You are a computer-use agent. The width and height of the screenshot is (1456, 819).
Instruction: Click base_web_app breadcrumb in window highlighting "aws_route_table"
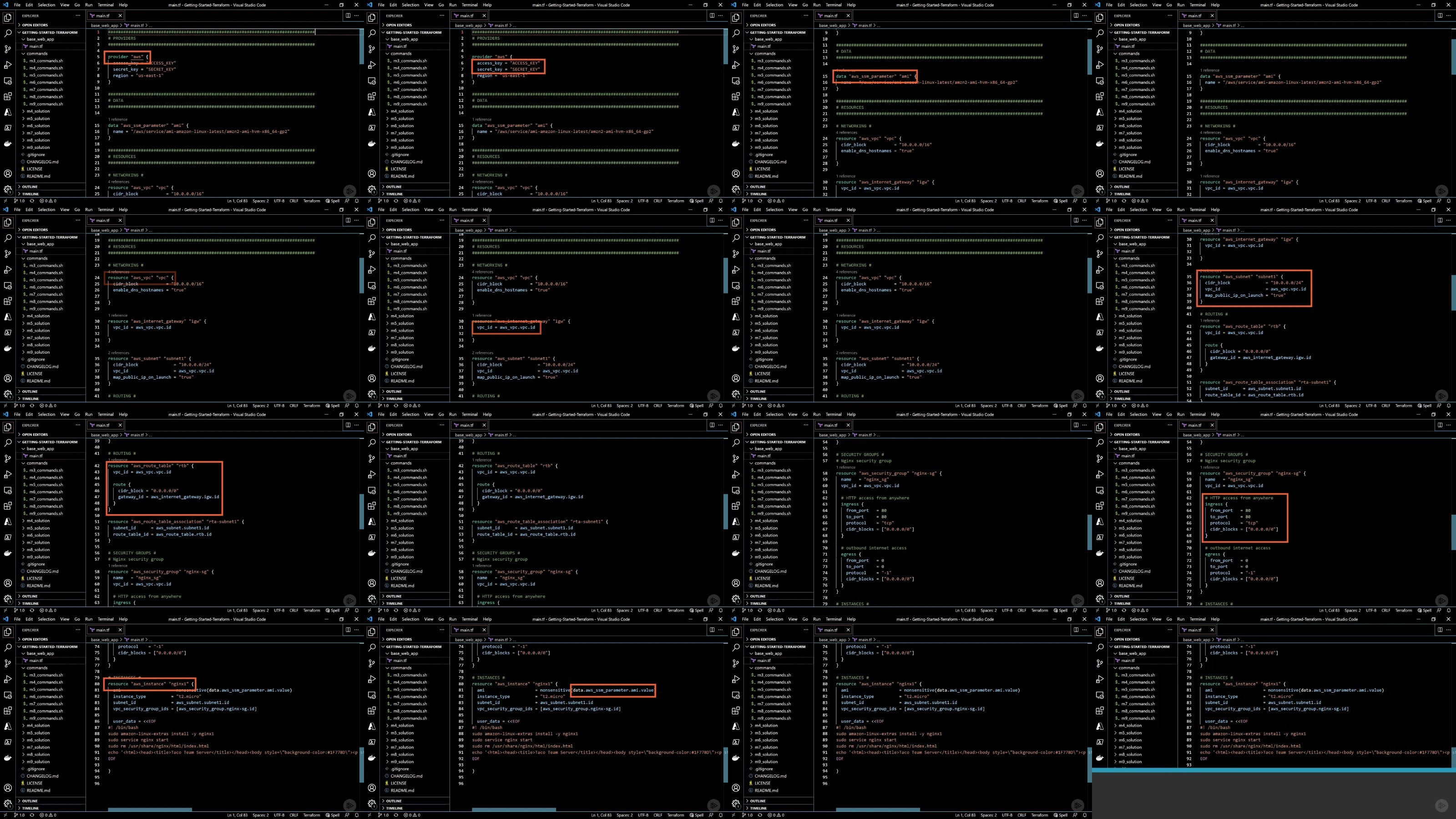(x=104, y=435)
